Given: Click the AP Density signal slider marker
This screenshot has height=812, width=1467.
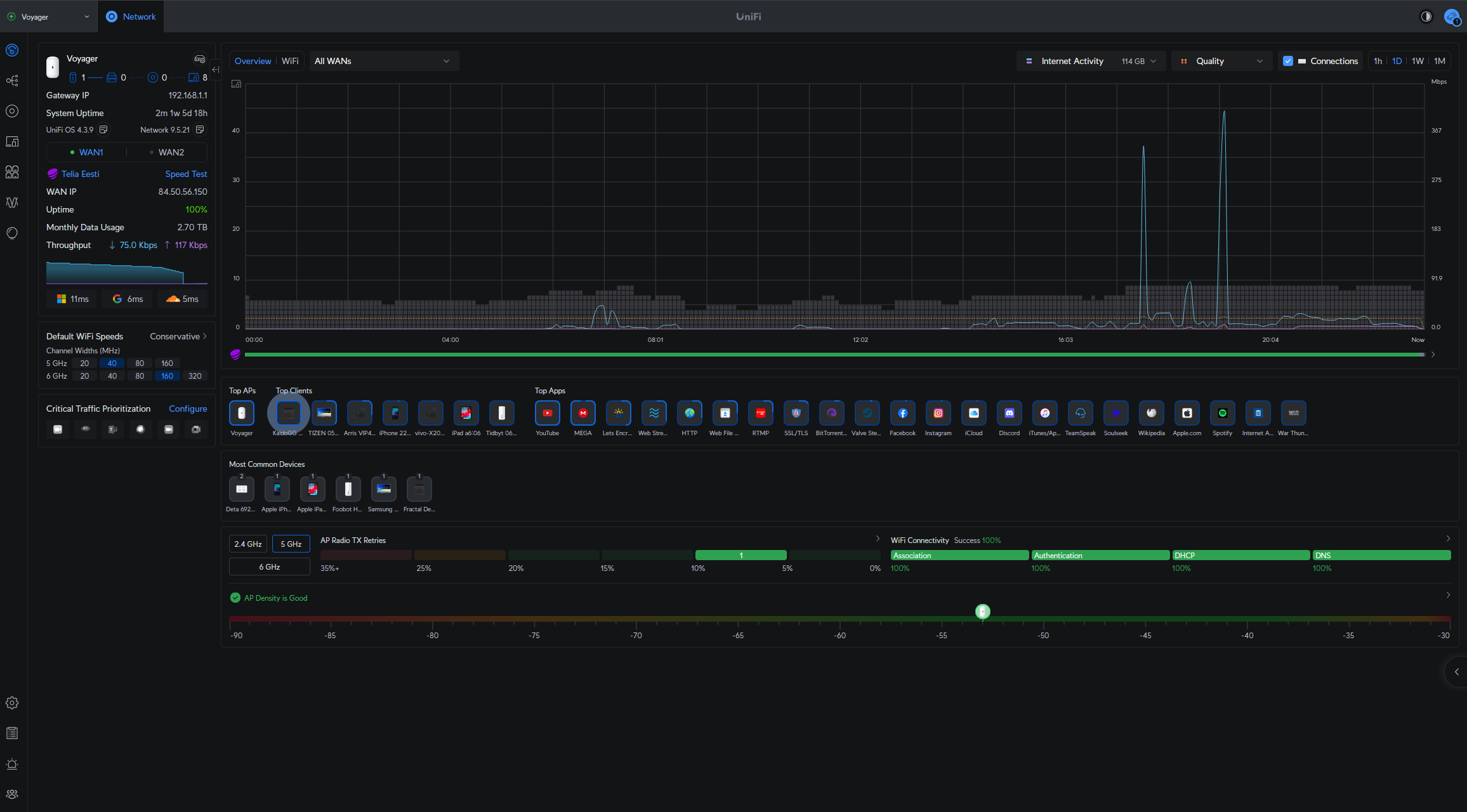Looking at the screenshot, I should pos(982,612).
